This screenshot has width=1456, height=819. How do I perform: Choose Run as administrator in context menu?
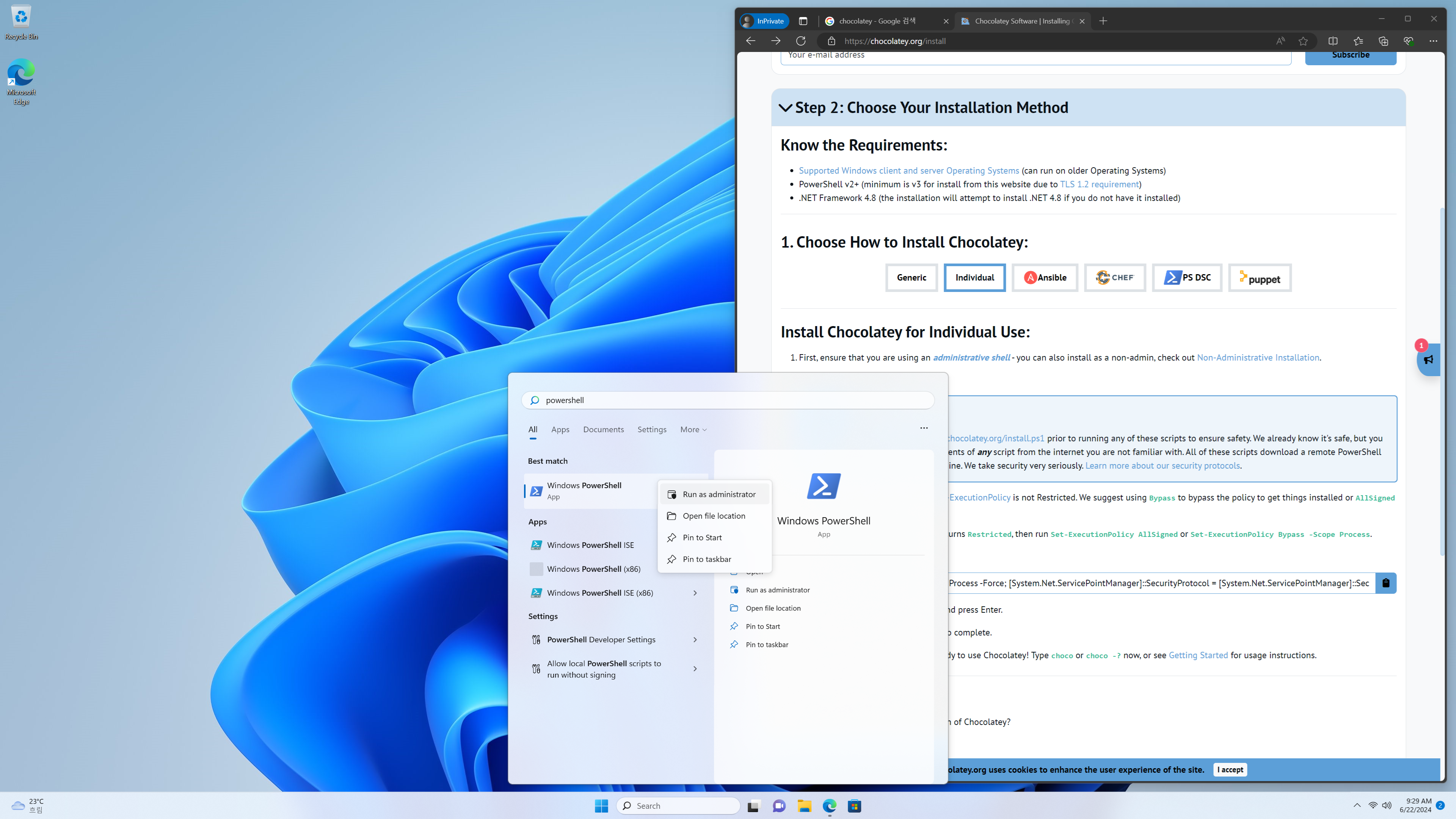click(x=719, y=494)
